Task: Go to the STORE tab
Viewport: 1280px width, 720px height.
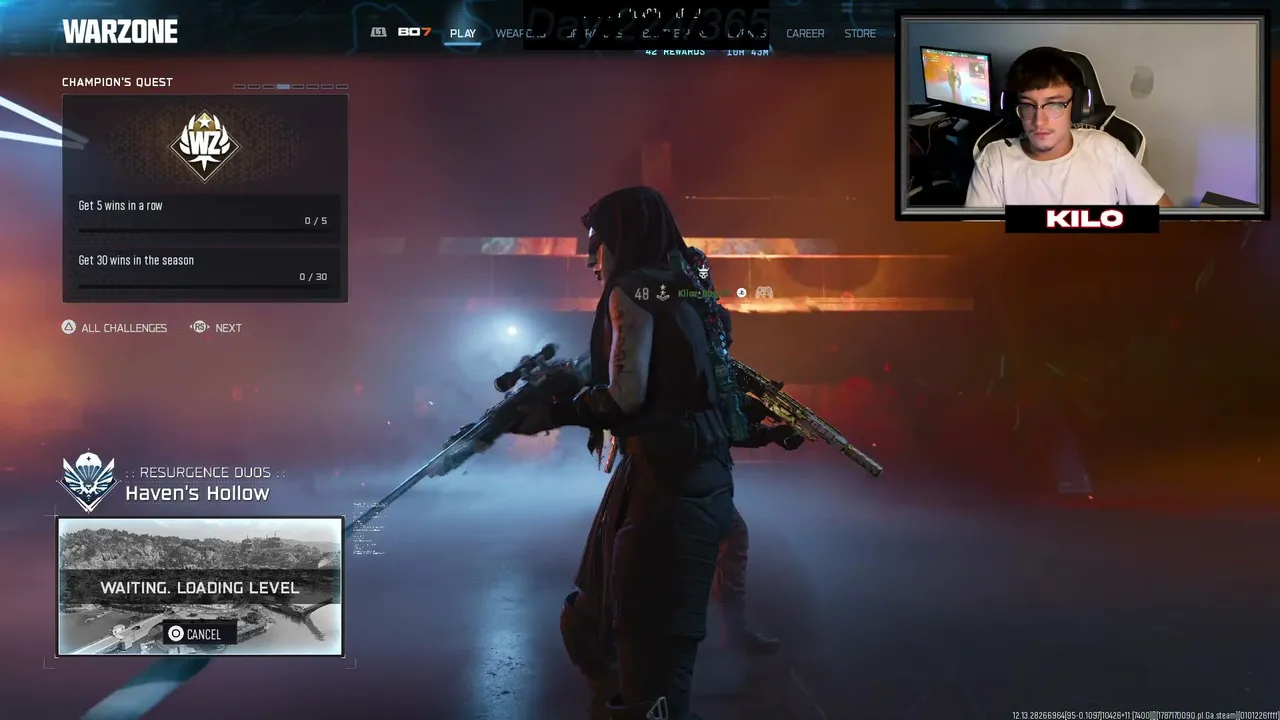Action: coord(860,33)
